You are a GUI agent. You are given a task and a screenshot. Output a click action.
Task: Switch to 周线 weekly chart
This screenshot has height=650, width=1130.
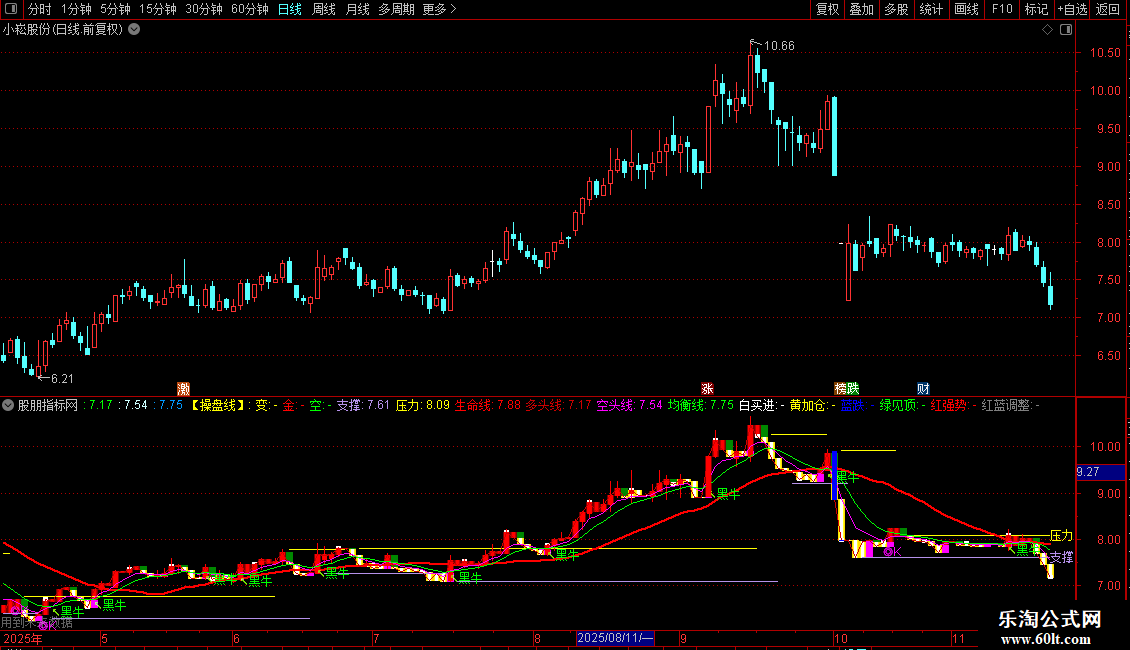point(324,9)
